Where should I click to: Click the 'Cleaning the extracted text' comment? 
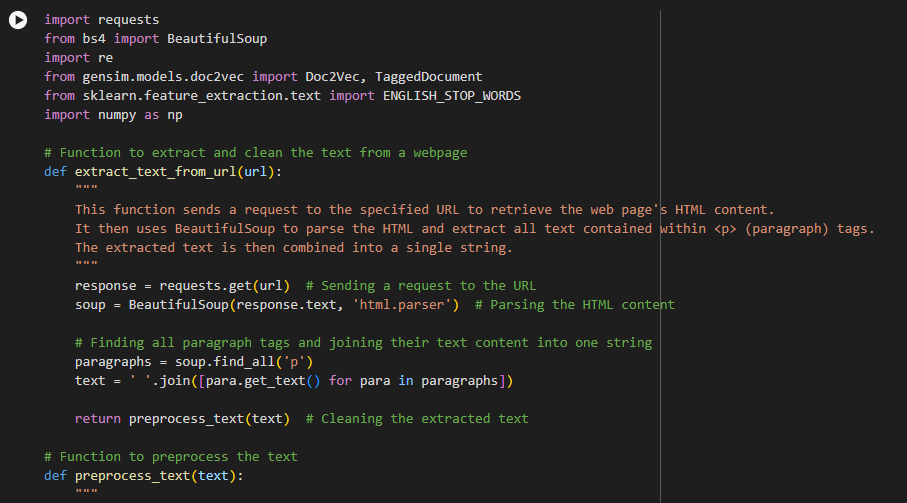click(416, 419)
